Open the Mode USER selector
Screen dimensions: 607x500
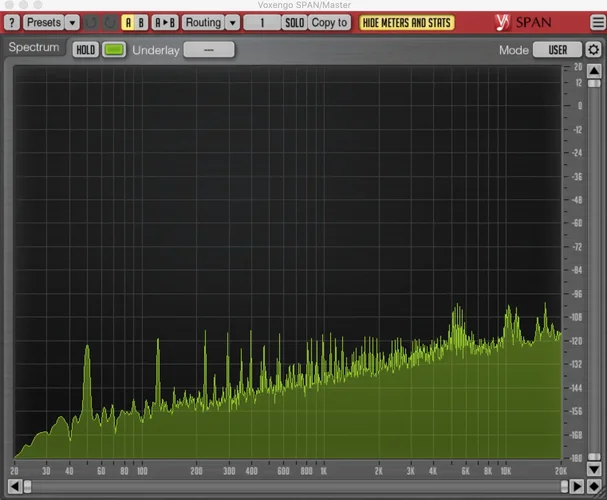coord(557,49)
